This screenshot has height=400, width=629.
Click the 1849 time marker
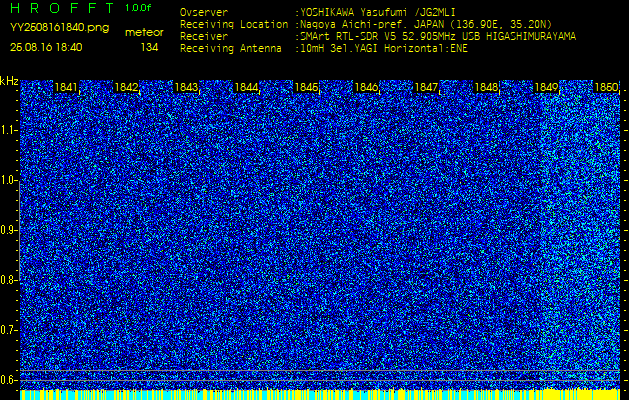coord(546,87)
